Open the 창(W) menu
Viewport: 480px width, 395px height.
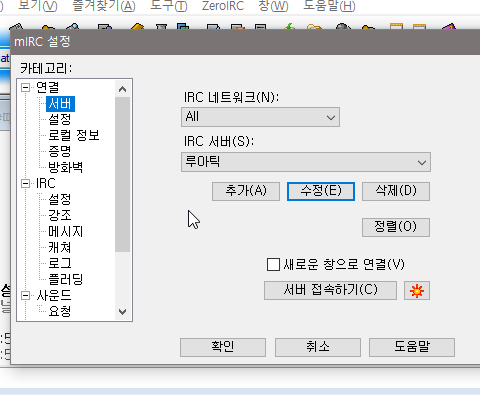(x=273, y=6)
